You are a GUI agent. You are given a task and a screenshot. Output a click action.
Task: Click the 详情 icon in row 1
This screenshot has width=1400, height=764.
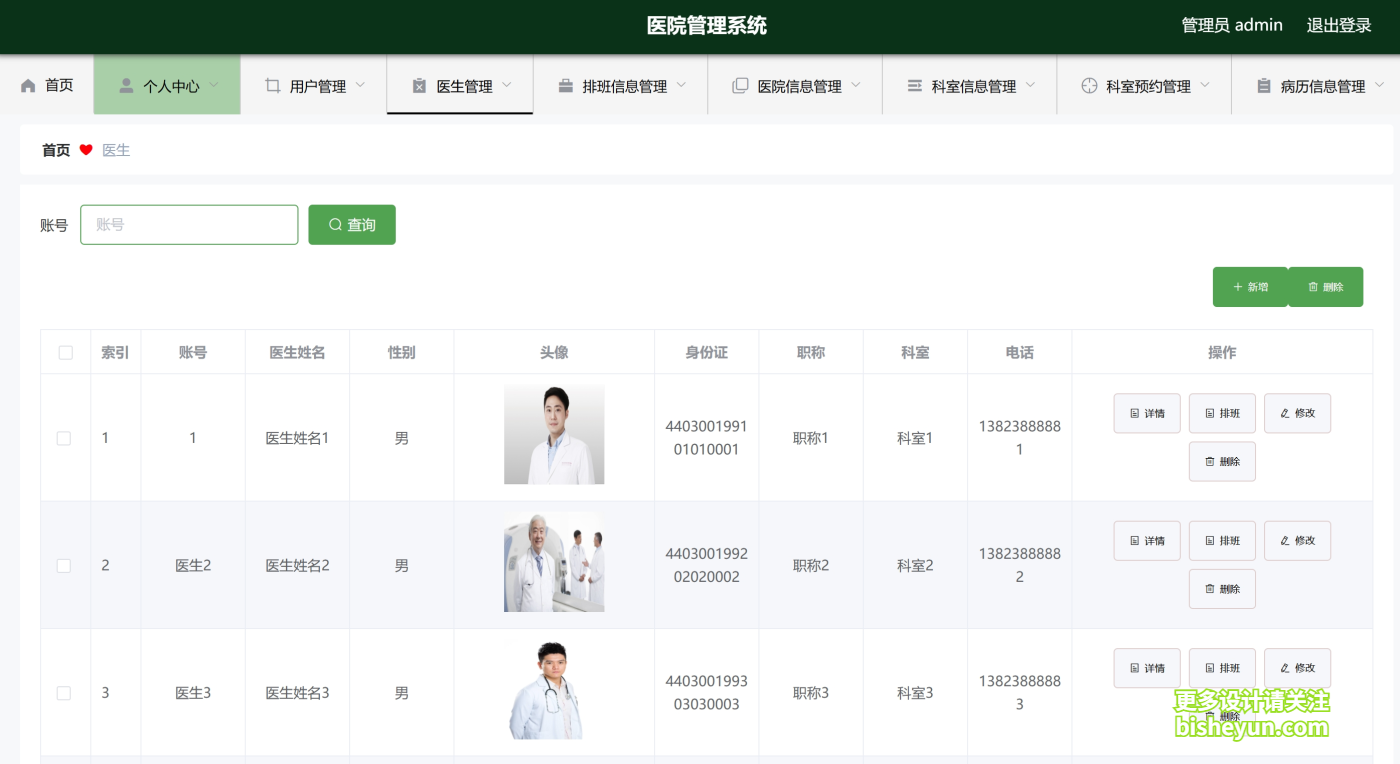coord(1134,413)
